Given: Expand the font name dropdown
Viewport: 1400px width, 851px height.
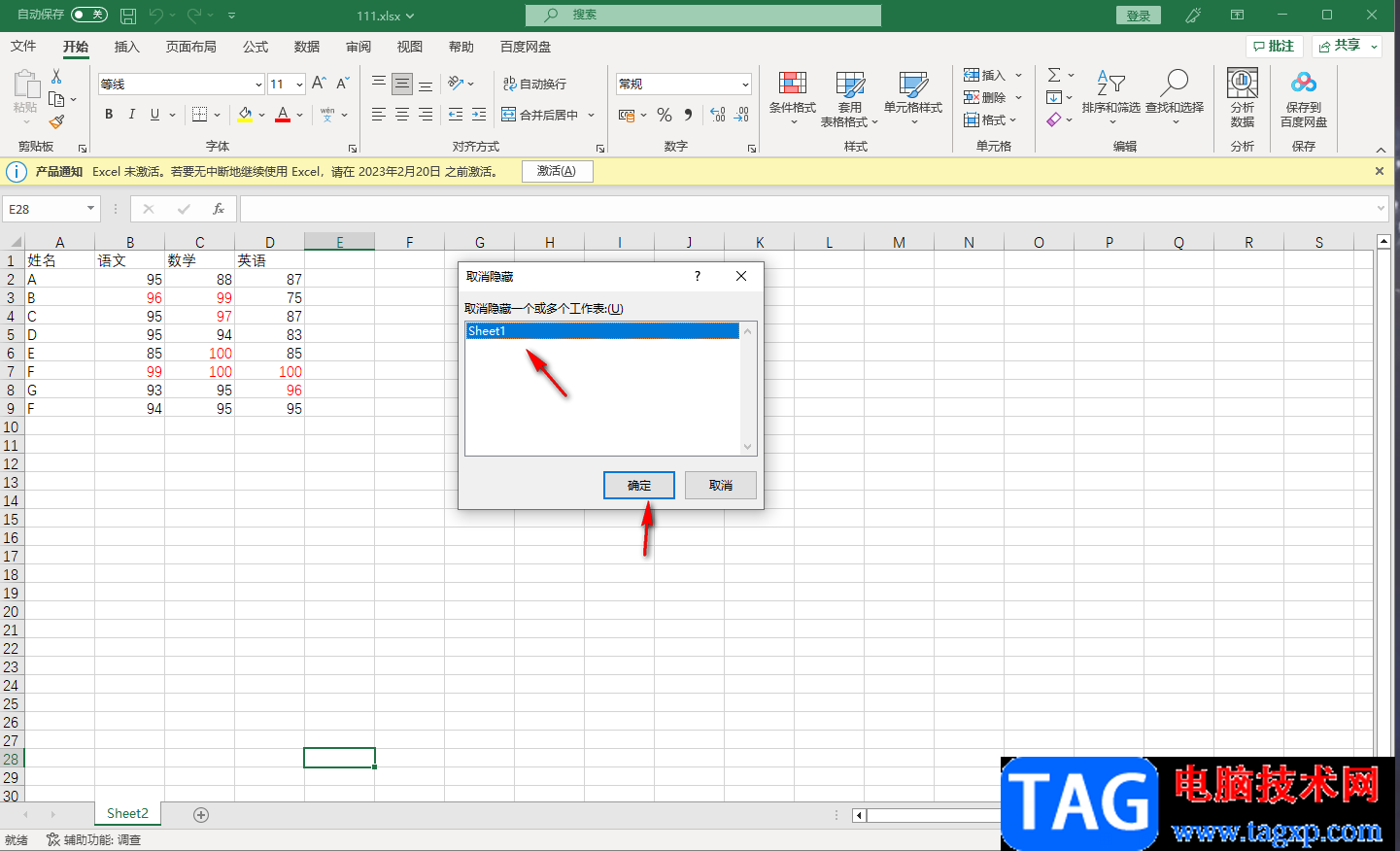Looking at the screenshot, I should click(x=258, y=85).
